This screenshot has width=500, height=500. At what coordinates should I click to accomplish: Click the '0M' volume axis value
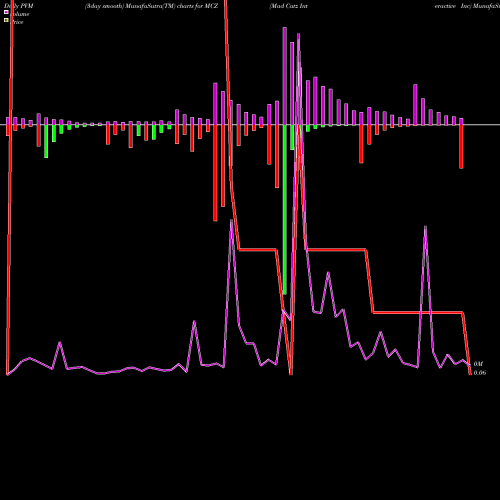pos(478,364)
